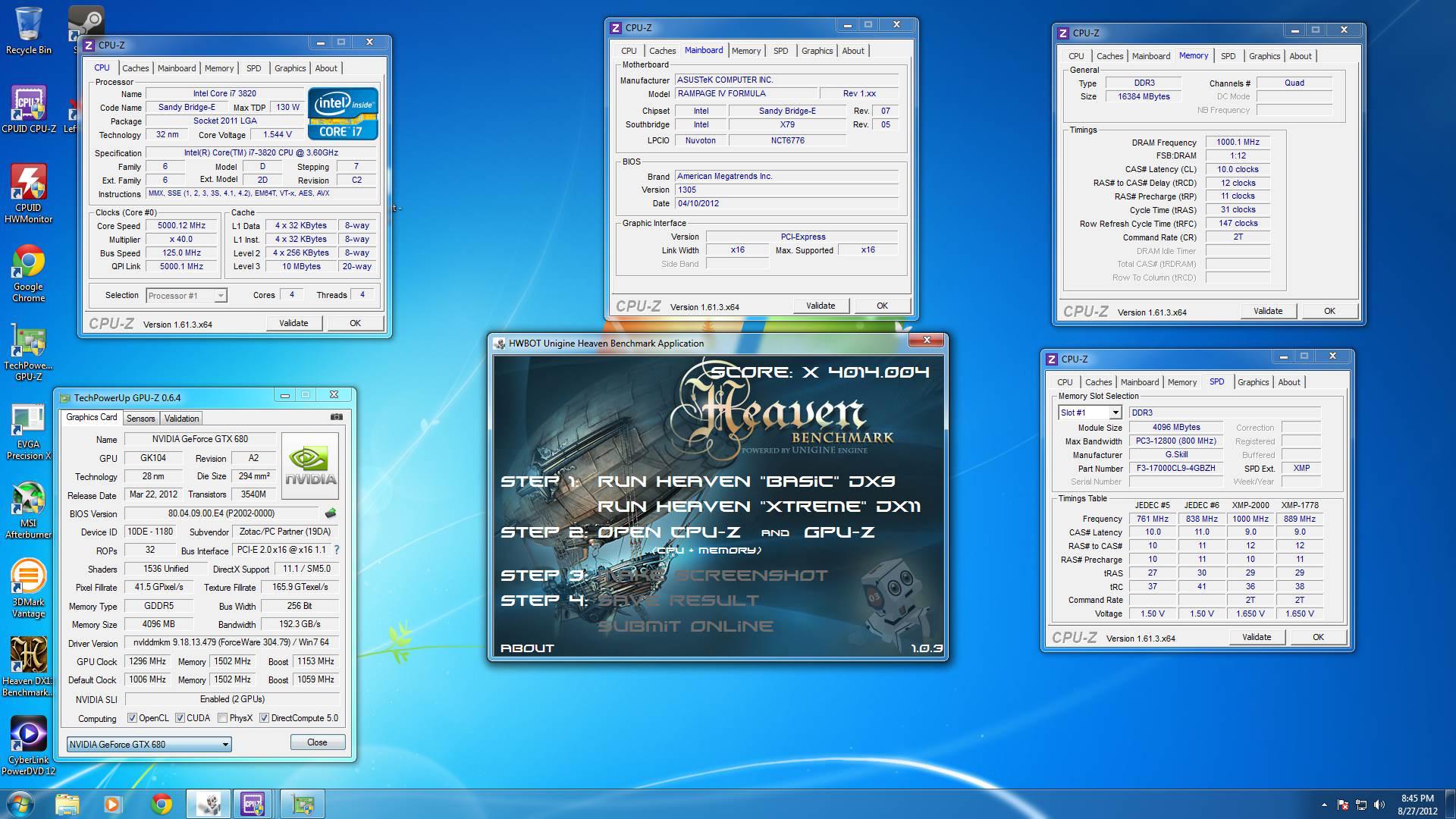Click the GPU-Z link in Heaven step 2
The image size is (1456, 819).
click(839, 532)
